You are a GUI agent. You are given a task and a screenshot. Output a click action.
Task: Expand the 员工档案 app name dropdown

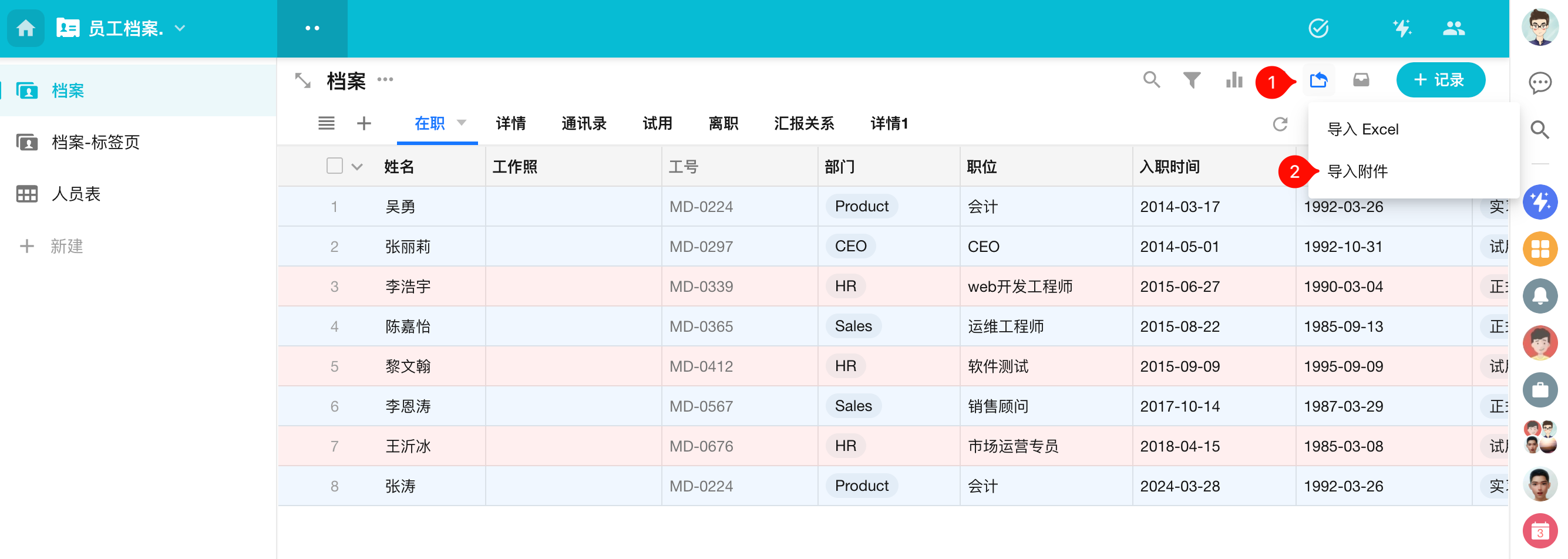point(180,28)
